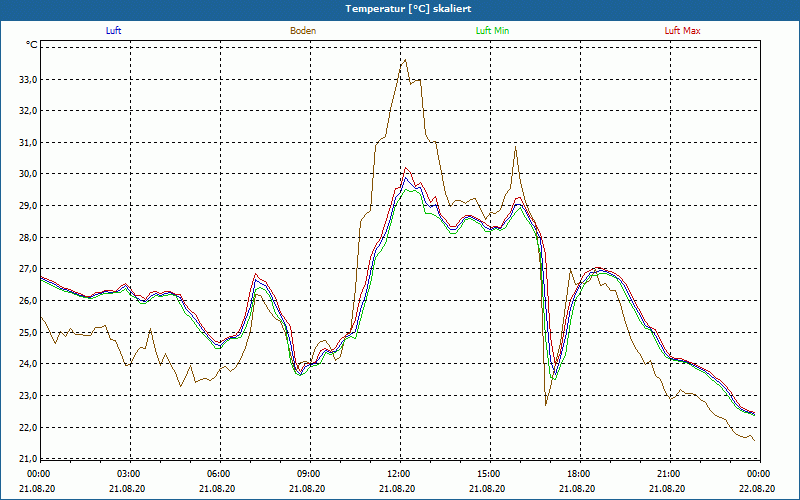Click the red Luft Max legend label
The image size is (800, 500).
(x=682, y=31)
